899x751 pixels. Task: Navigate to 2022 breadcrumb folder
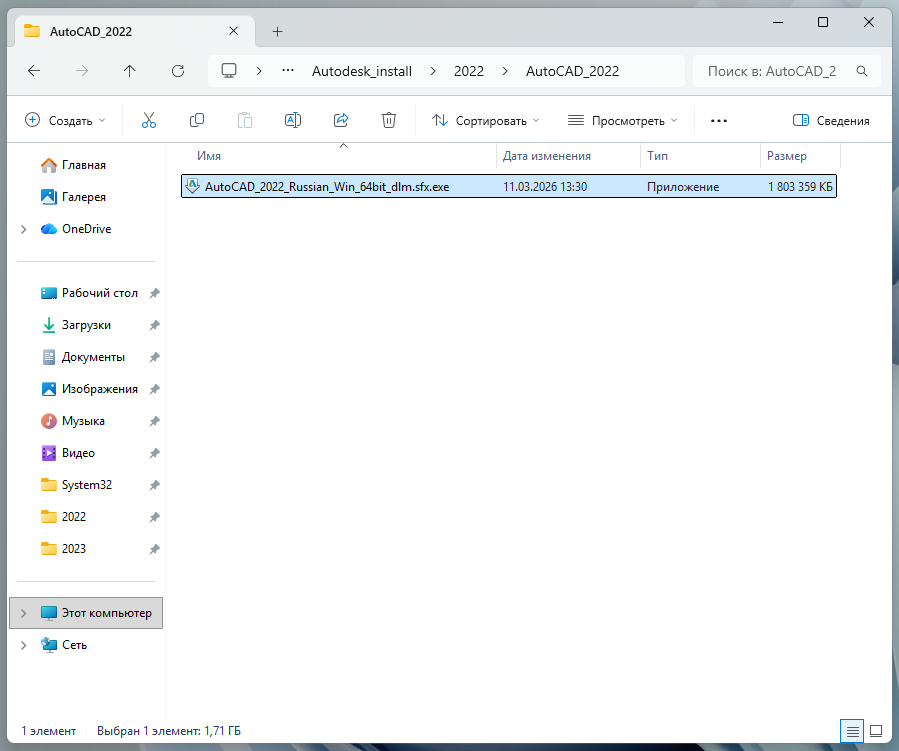(469, 71)
